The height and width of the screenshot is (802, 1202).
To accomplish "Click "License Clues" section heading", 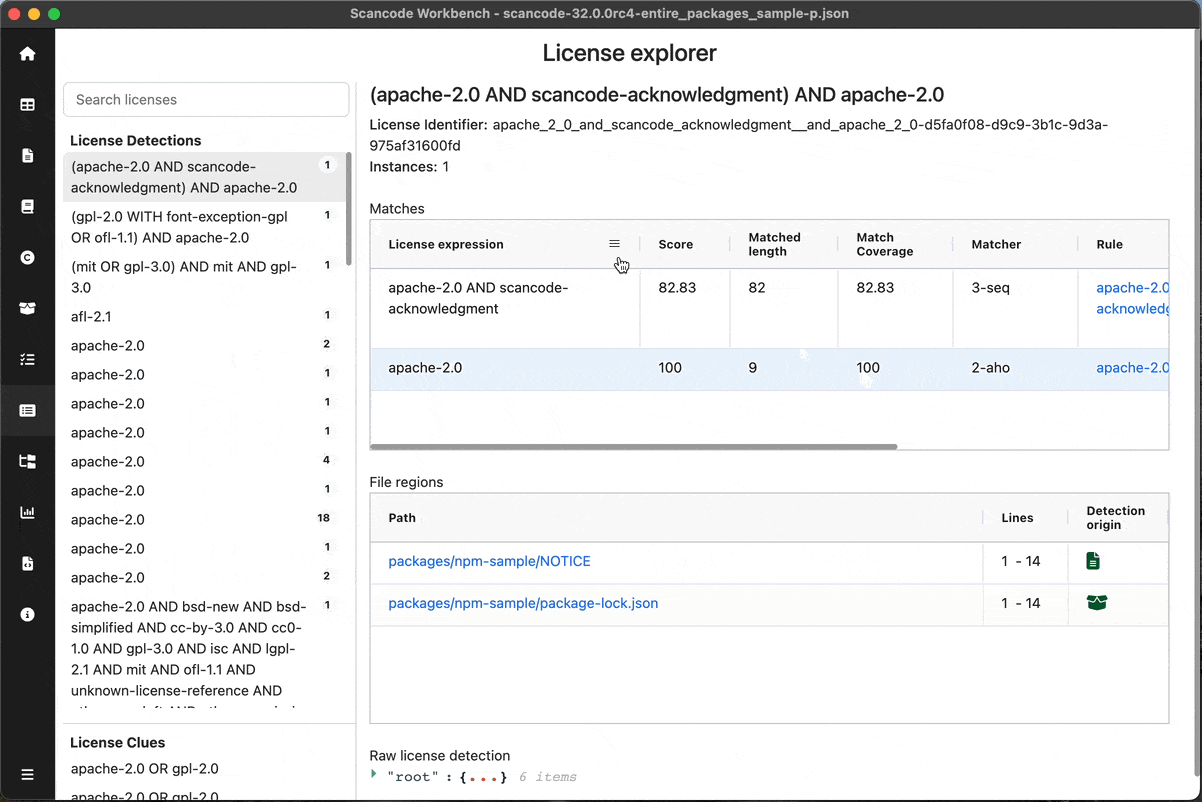I will pyautogui.click(x=118, y=743).
